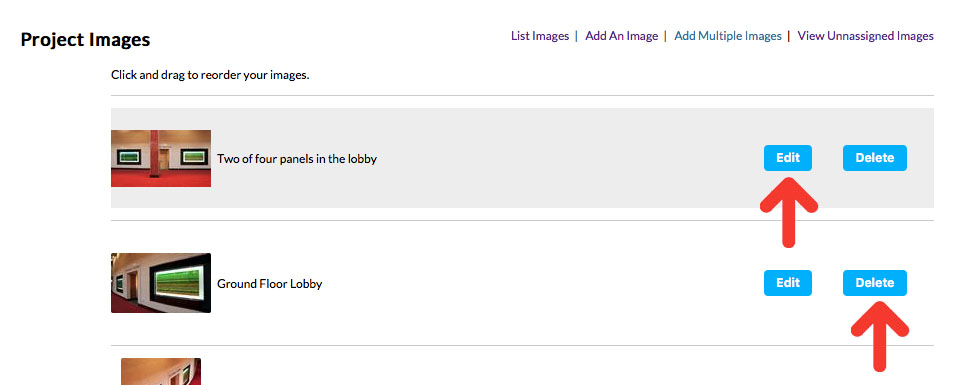Choose the Add Multiple Images link
964x385 pixels.
pyautogui.click(x=728, y=36)
